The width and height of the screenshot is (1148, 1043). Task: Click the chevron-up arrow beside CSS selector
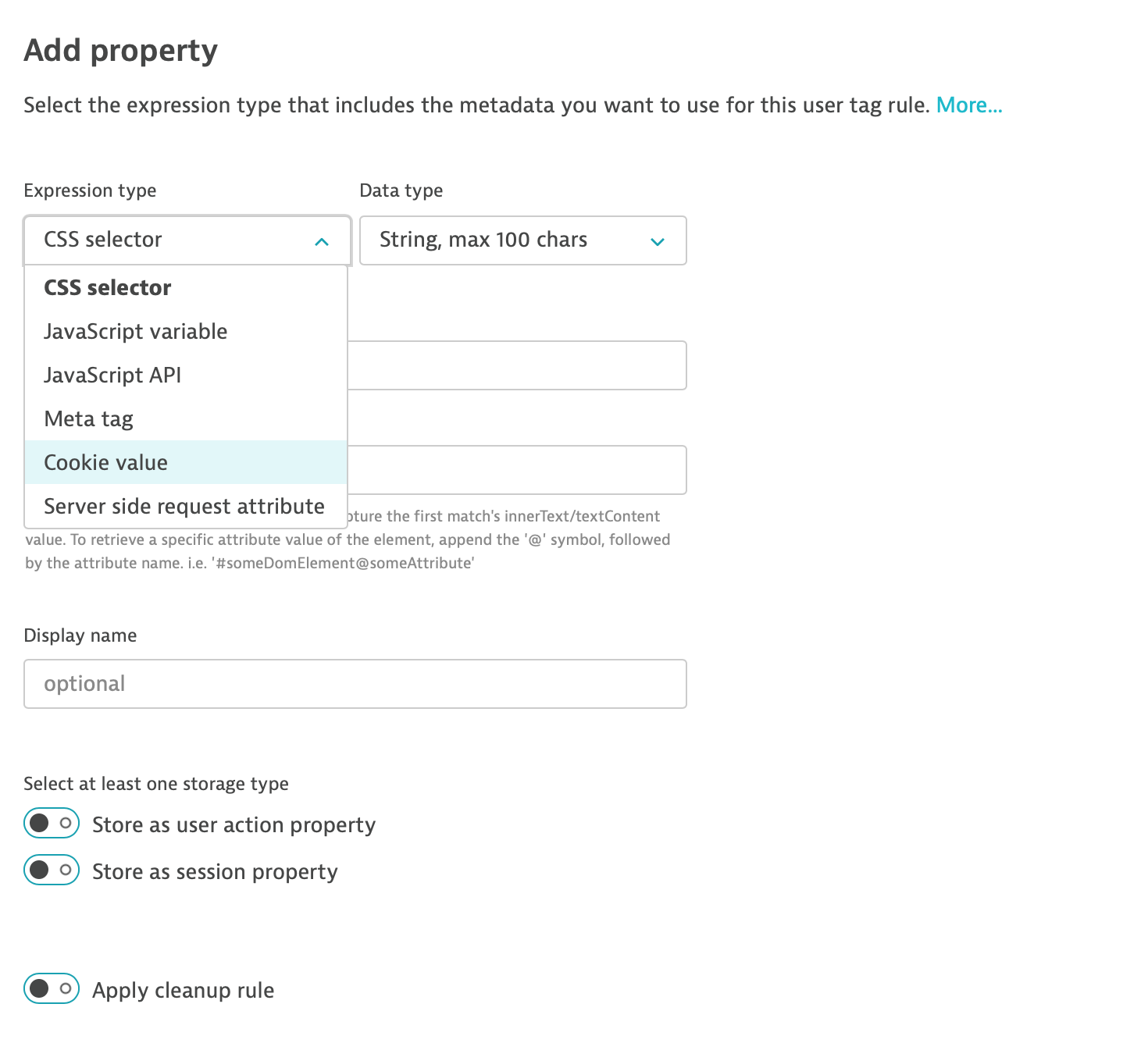[x=322, y=242]
